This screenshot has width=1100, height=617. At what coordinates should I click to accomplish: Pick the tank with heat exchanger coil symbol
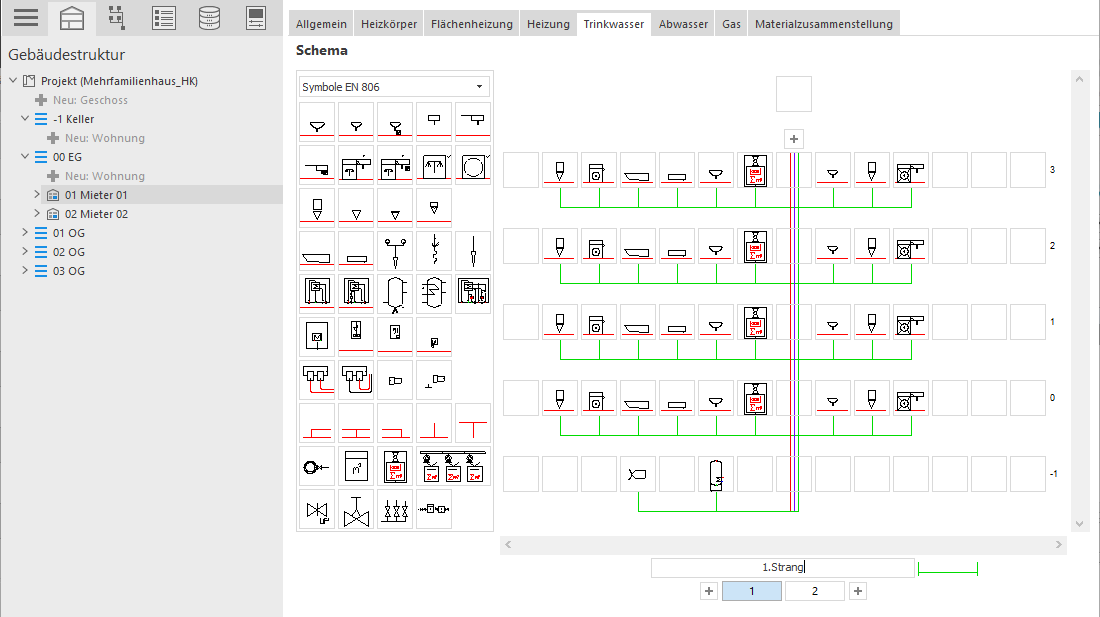coord(434,292)
